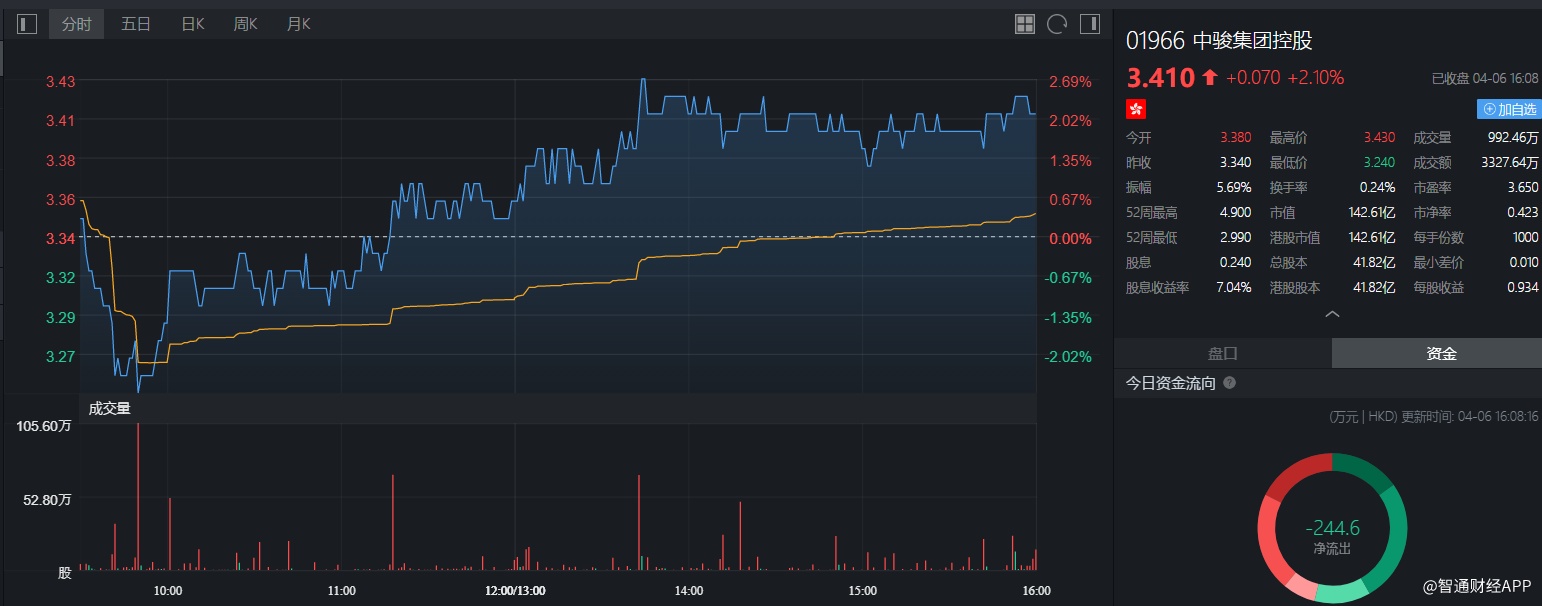The image size is (1542, 606).
Task: Open the 盘口 order book tab
Action: (1222, 353)
